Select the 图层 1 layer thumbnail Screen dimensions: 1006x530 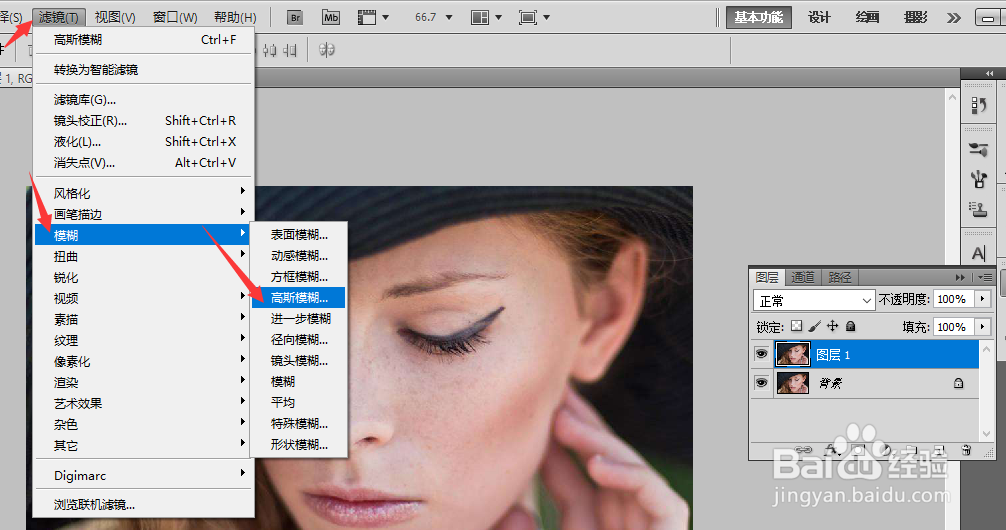pyautogui.click(x=792, y=354)
